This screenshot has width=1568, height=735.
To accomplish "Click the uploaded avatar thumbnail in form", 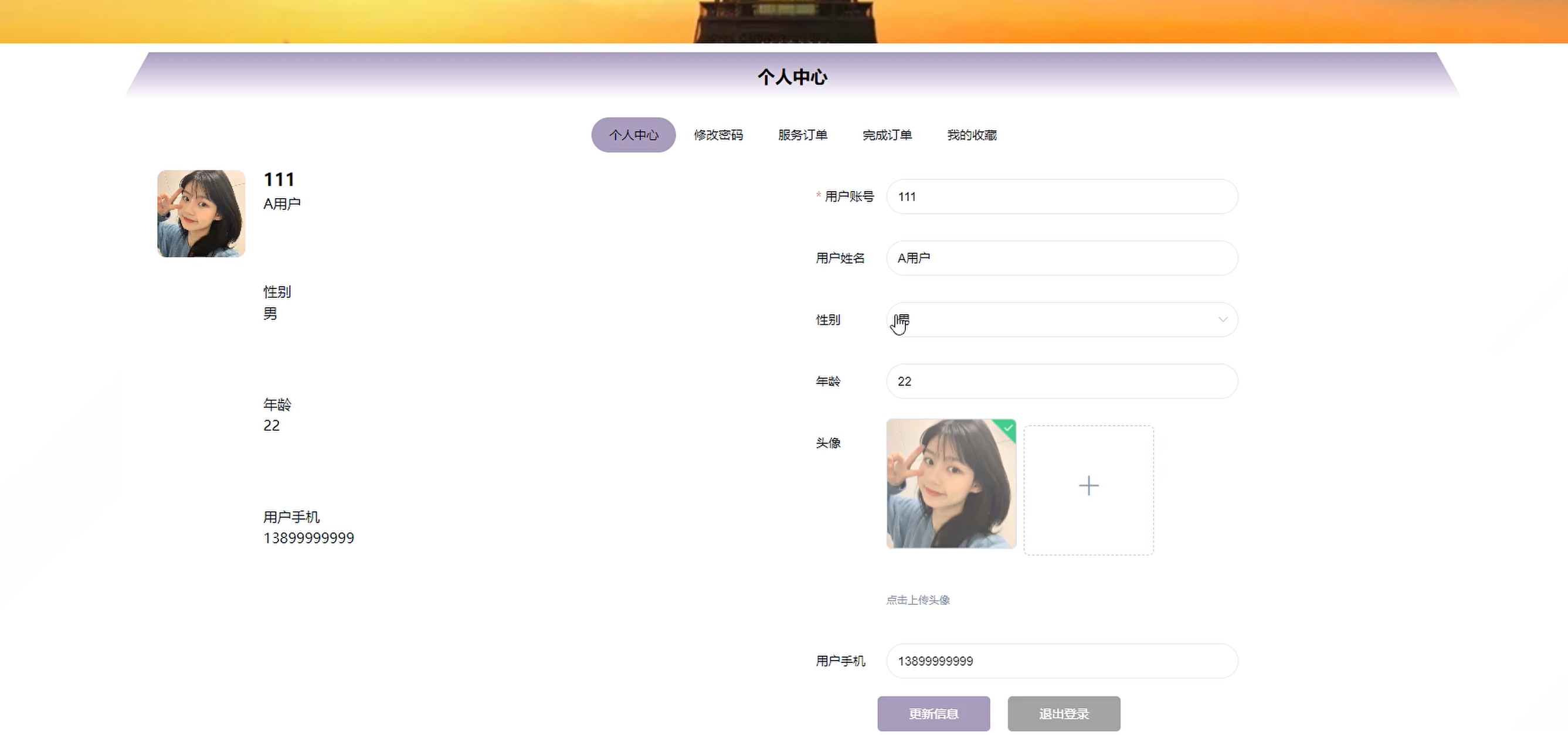I will pyautogui.click(x=951, y=484).
